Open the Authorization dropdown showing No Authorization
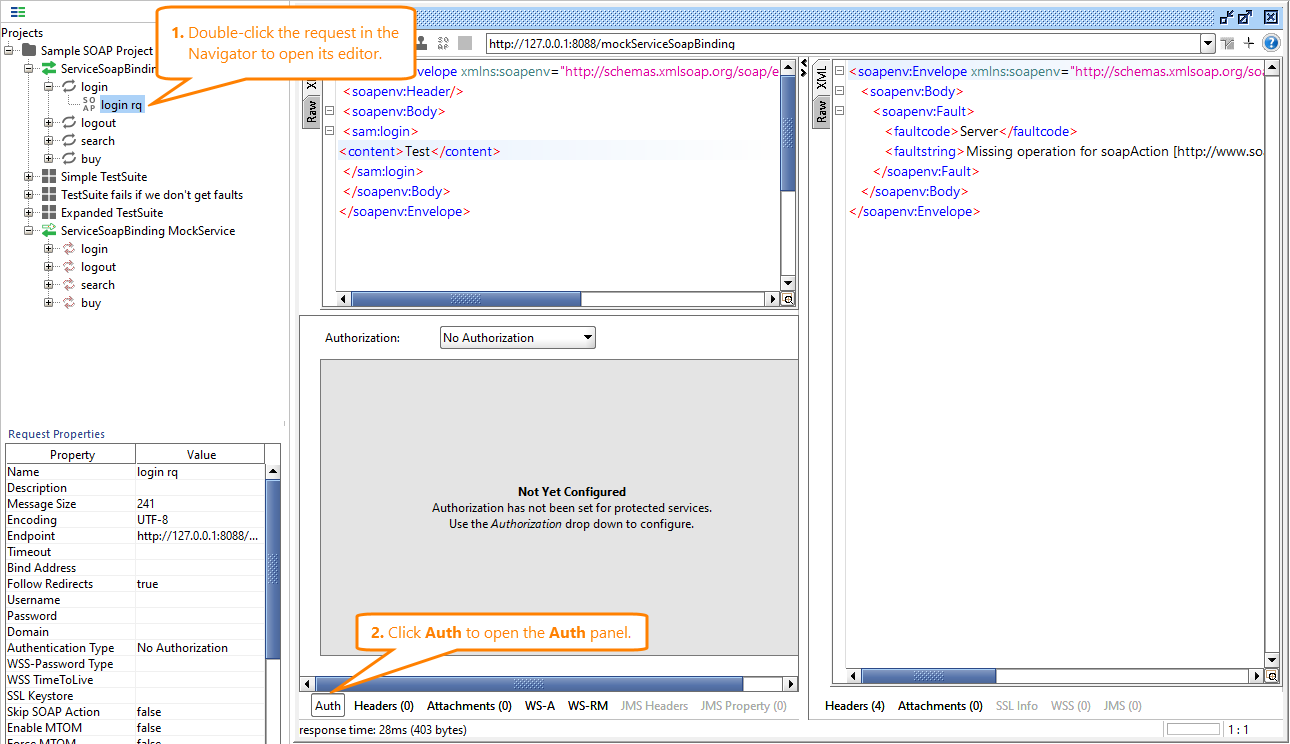1290x744 pixels. coord(516,337)
